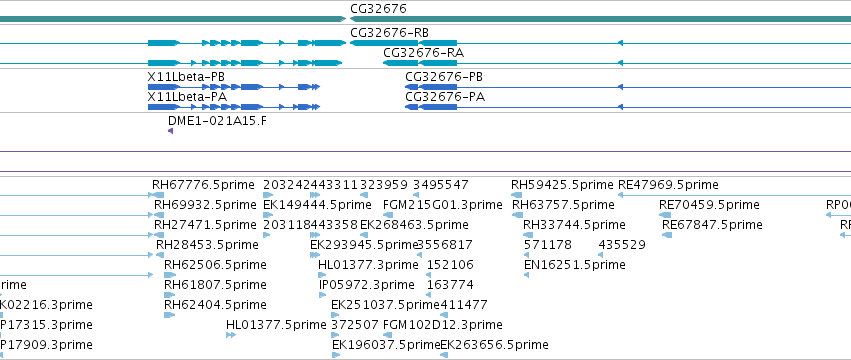Select the 372507 feature label
851x360 pixels.
355,325
